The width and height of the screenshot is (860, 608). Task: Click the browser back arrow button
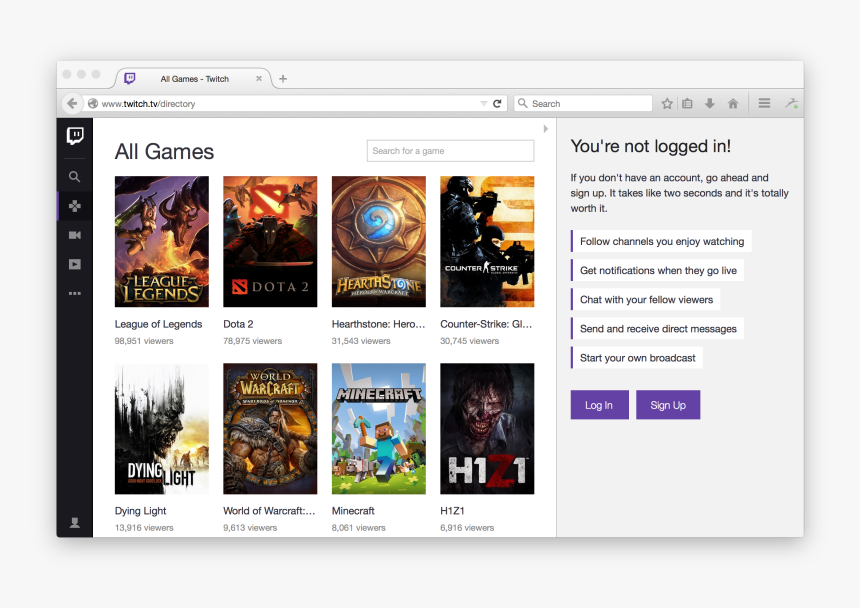[72, 103]
